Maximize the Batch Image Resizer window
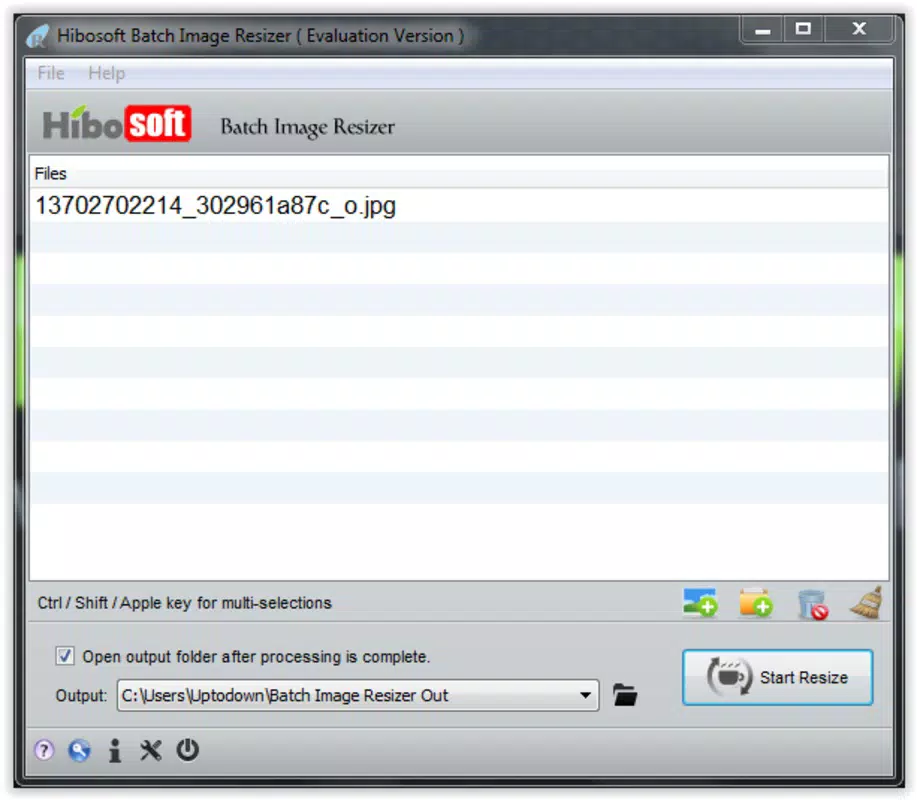Screen dimensions: 917x800 coord(803,29)
